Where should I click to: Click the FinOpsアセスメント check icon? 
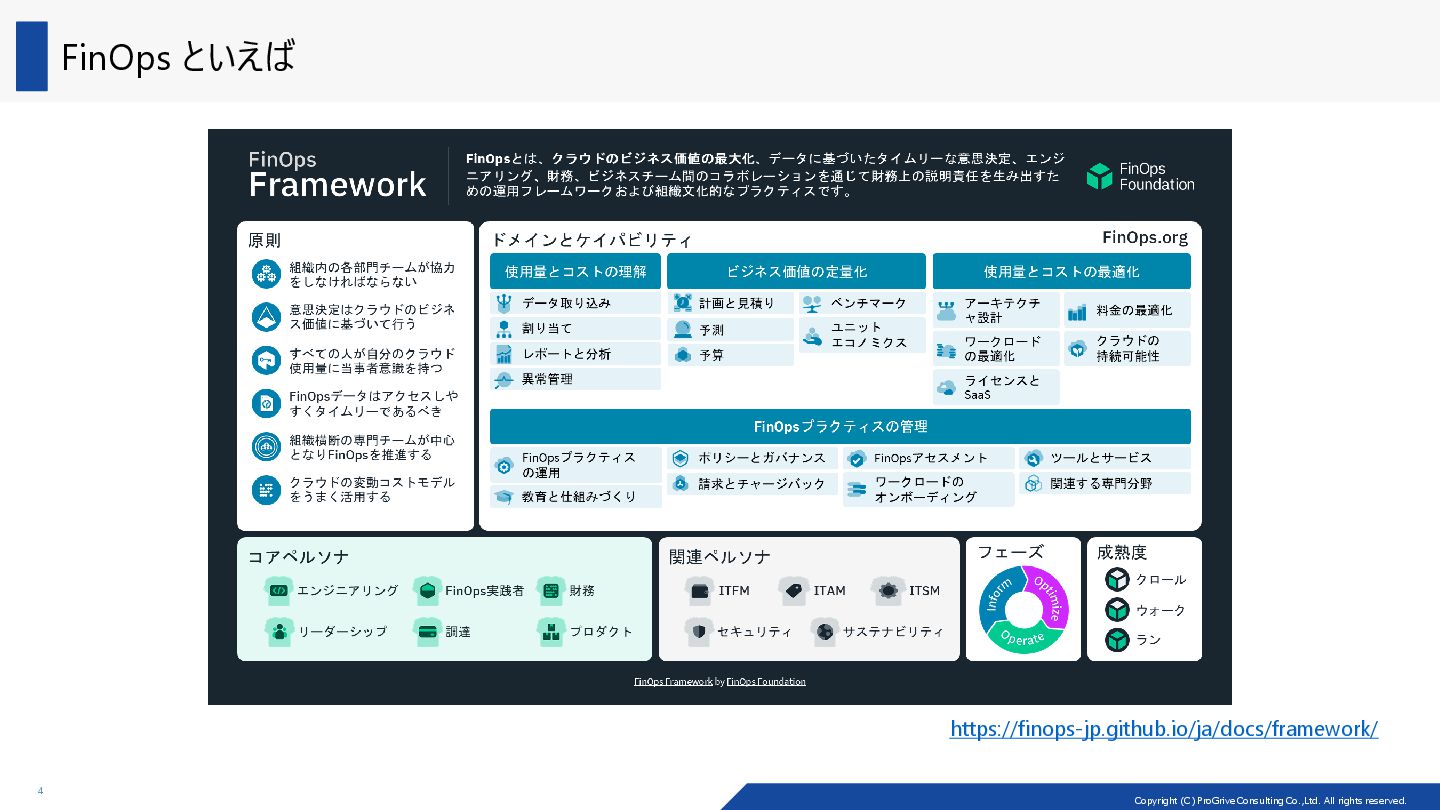click(856, 459)
